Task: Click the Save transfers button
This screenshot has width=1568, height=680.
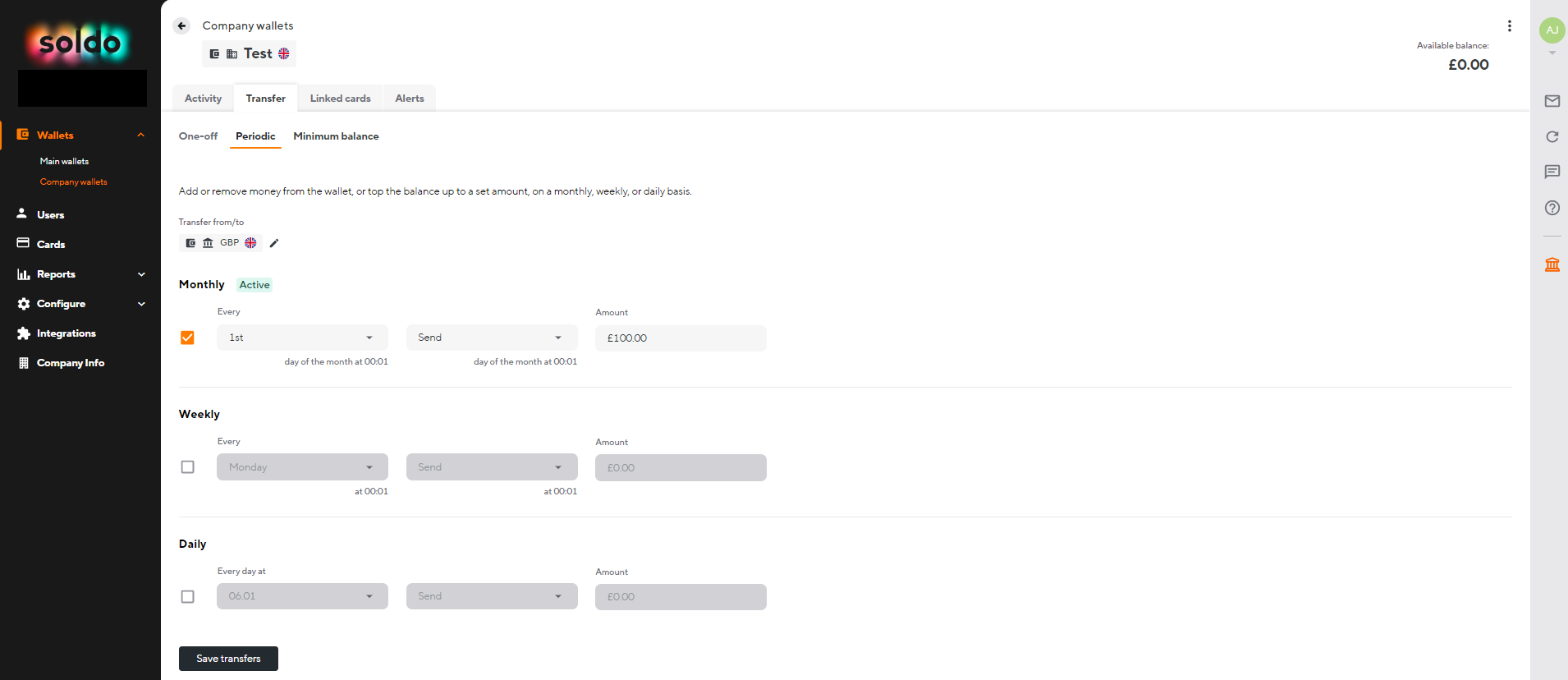Action: [228, 659]
